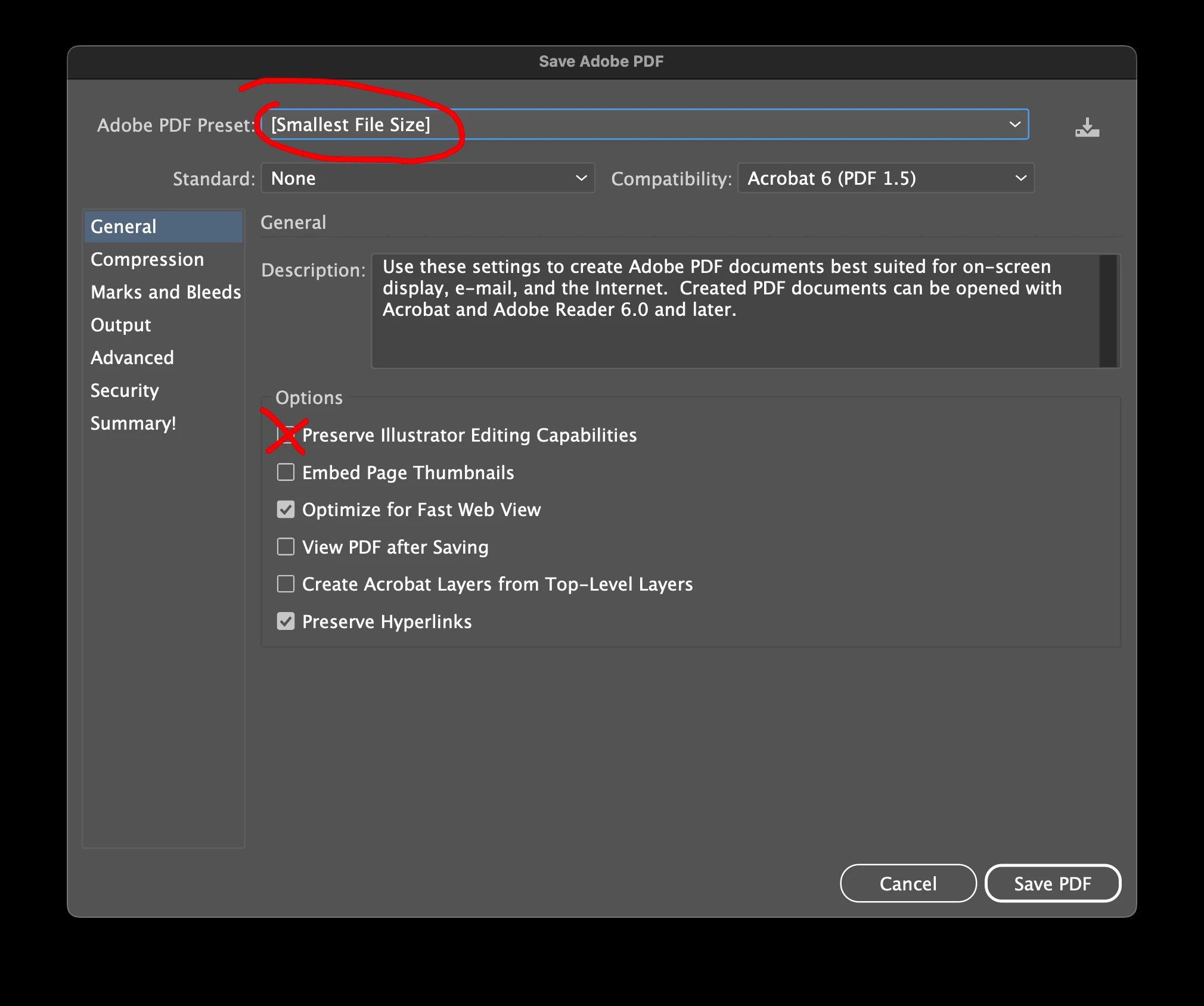Disable Optimize for Fast Web View
The image size is (1204, 1006).
point(286,510)
